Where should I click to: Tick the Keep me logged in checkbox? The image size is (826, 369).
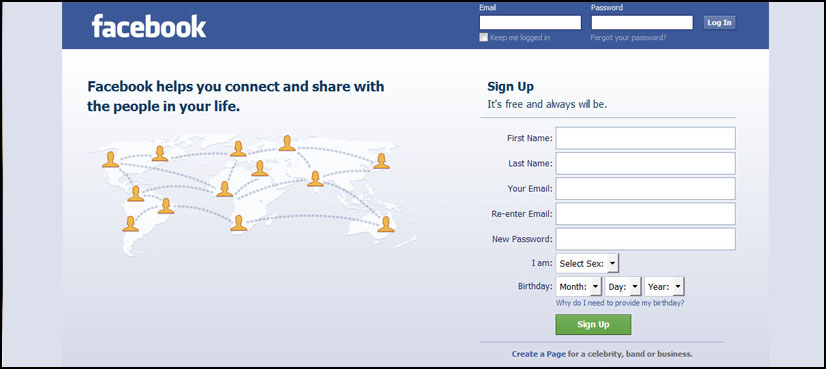(484, 37)
